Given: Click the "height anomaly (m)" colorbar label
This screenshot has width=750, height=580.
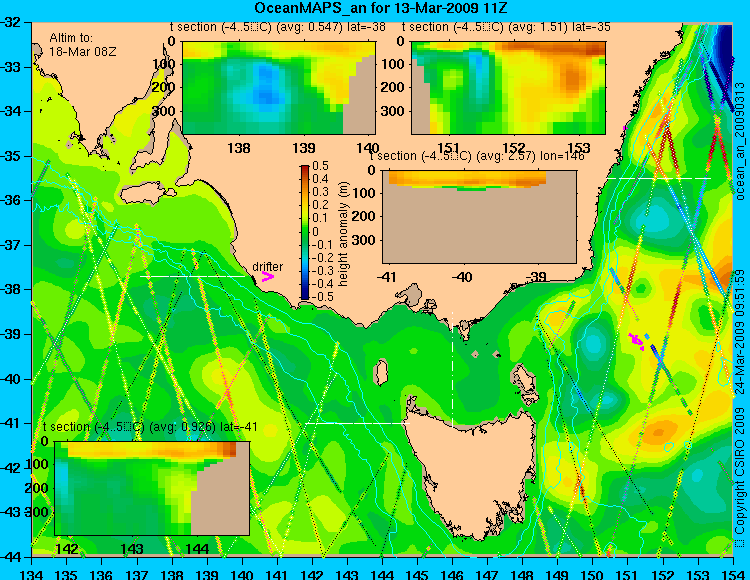Looking at the screenshot, I should (343, 234).
